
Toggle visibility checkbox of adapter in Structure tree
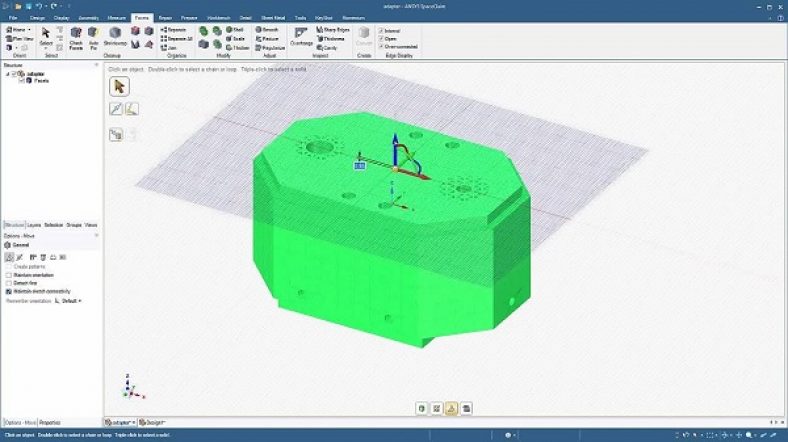tap(15, 74)
